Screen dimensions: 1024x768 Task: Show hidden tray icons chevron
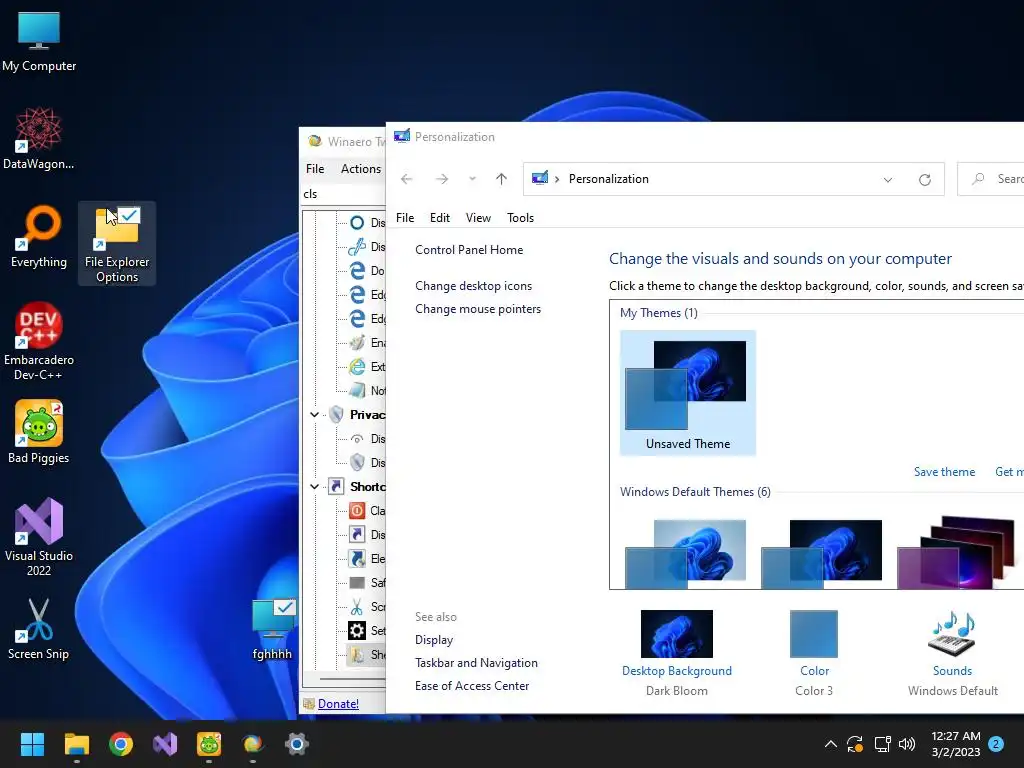point(831,744)
